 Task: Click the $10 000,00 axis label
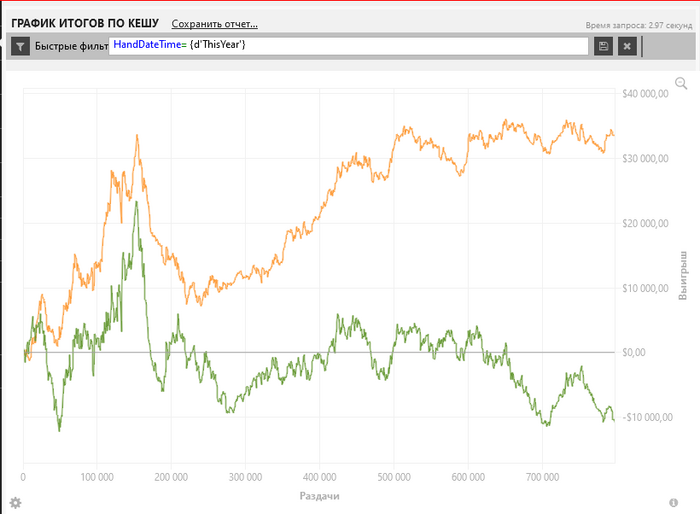pyautogui.click(x=645, y=288)
